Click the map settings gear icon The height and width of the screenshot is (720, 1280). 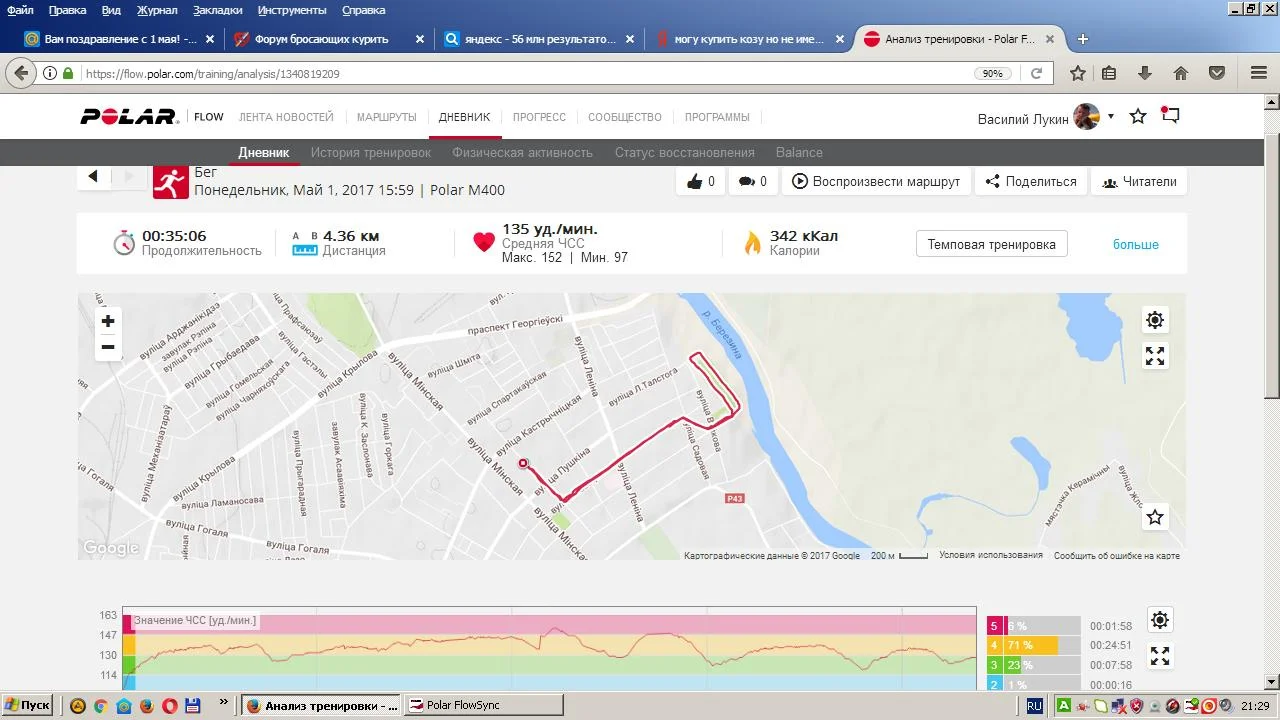click(1155, 320)
